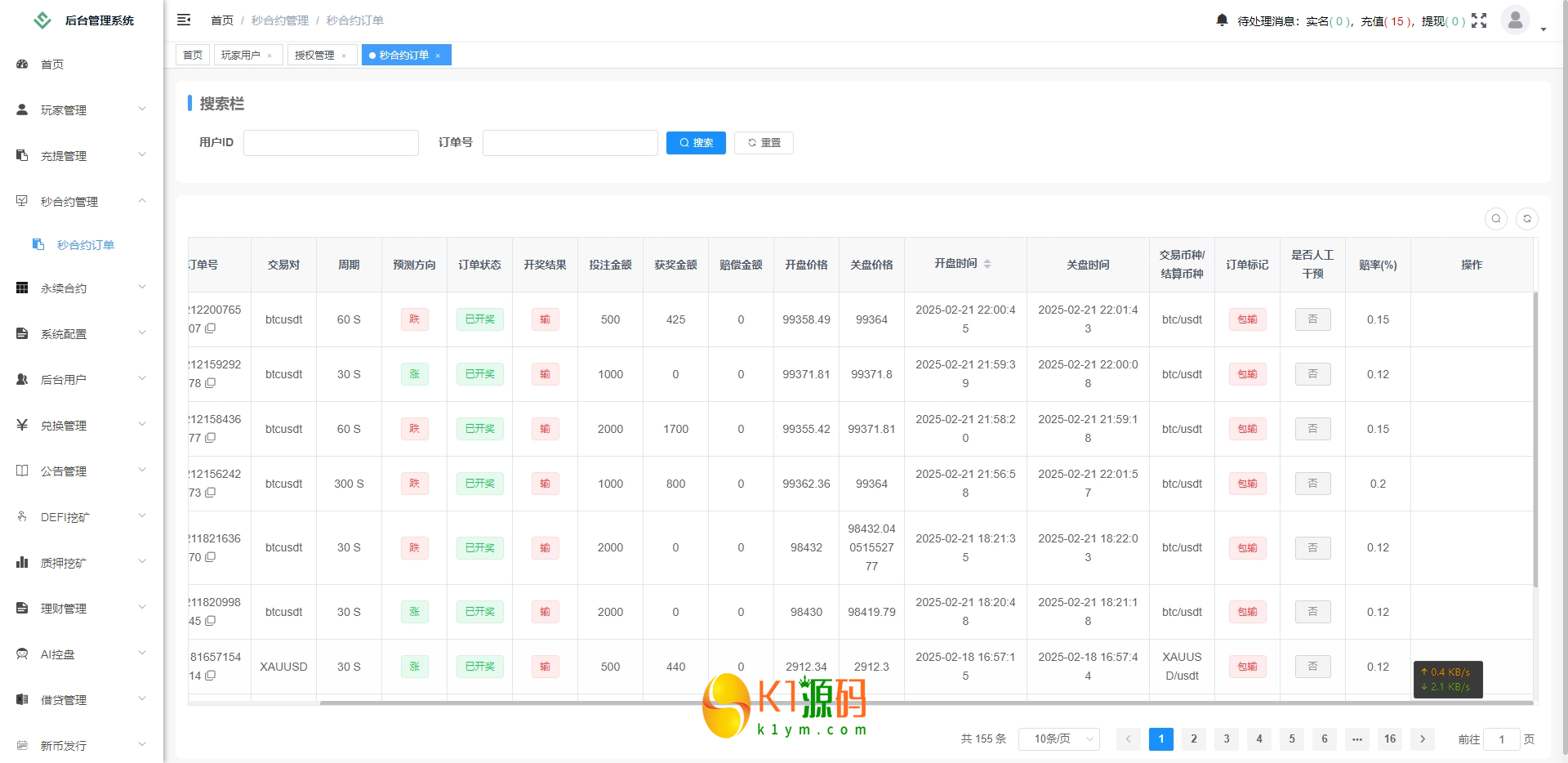
Task: Click the 用户ID input field
Action: [x=331, y=143]
